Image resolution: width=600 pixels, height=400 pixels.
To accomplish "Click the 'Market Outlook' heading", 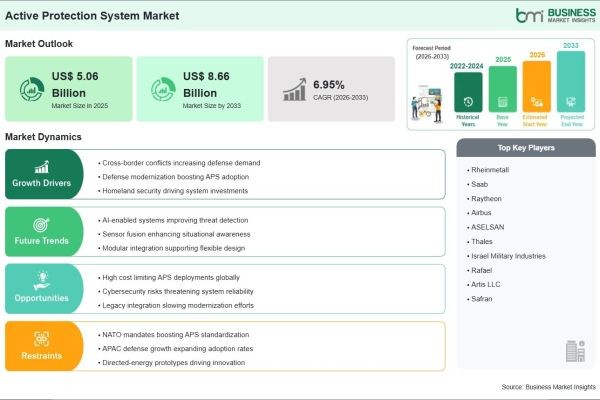I will [x=39, y=44].
